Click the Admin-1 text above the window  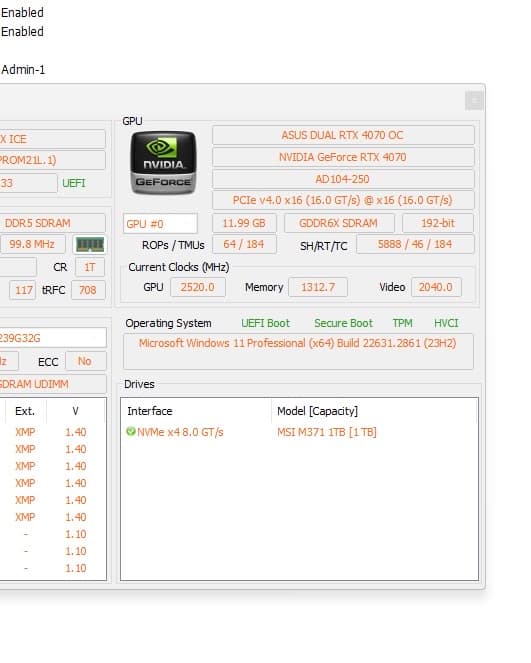click(23, 69)
